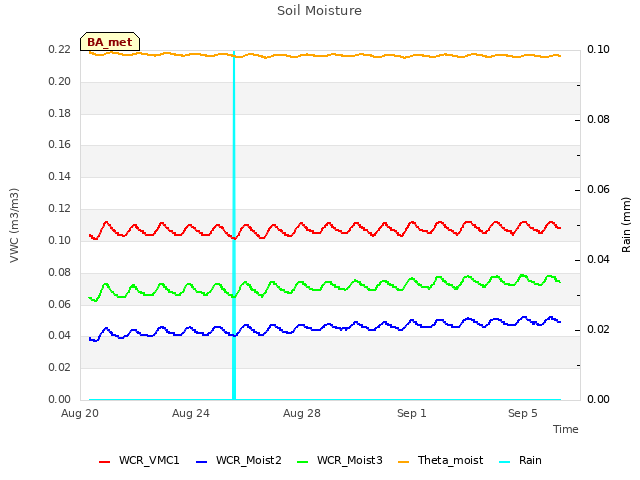The height and width of the screenshot is (480, 640).
Task: Click the 0.22 left axis label
Action: click(x=60, y=49)
